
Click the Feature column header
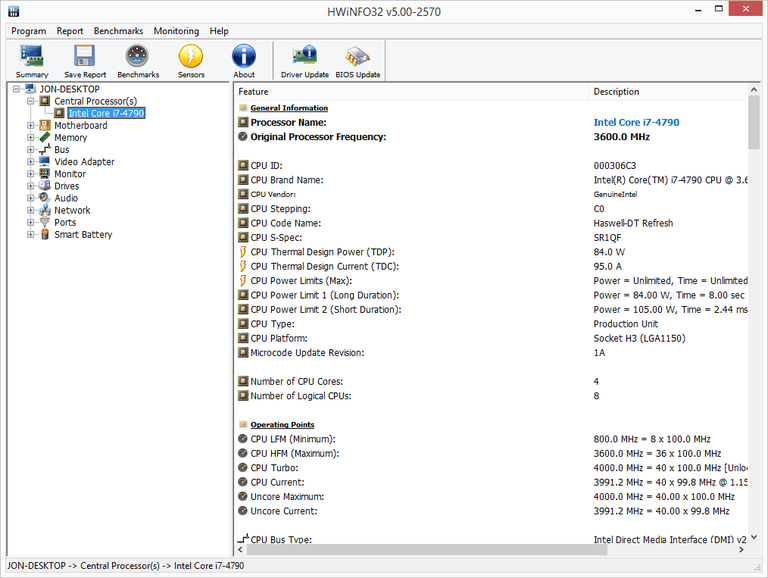point(411,92)
